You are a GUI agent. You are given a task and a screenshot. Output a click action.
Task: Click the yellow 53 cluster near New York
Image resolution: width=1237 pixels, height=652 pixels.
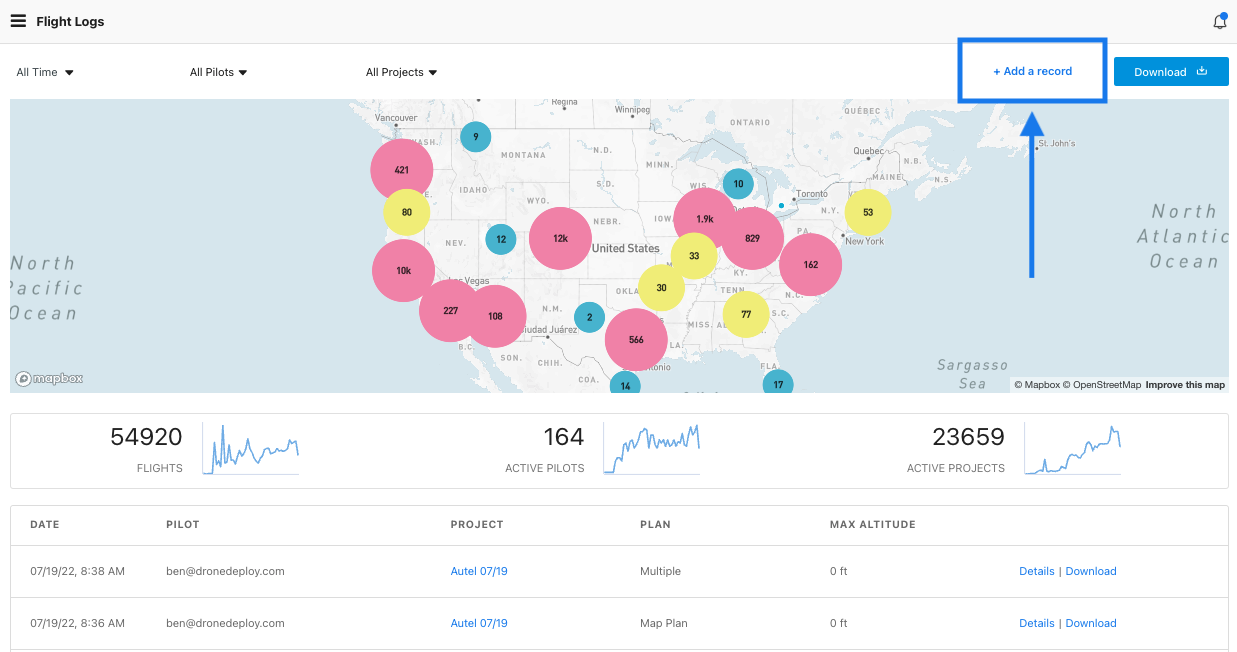(867, 212)
